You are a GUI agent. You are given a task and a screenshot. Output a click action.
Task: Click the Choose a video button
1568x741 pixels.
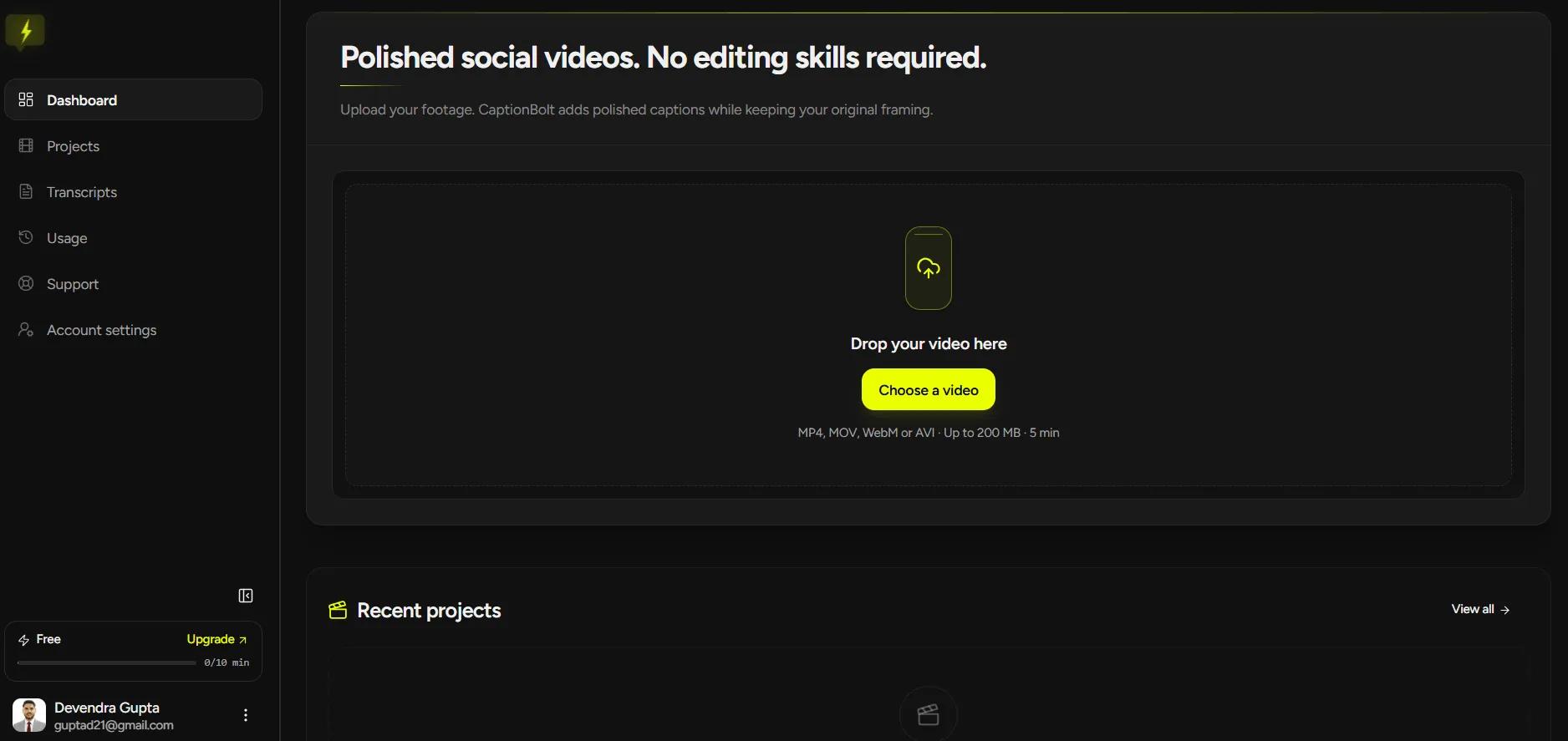(x=929, y=389)
